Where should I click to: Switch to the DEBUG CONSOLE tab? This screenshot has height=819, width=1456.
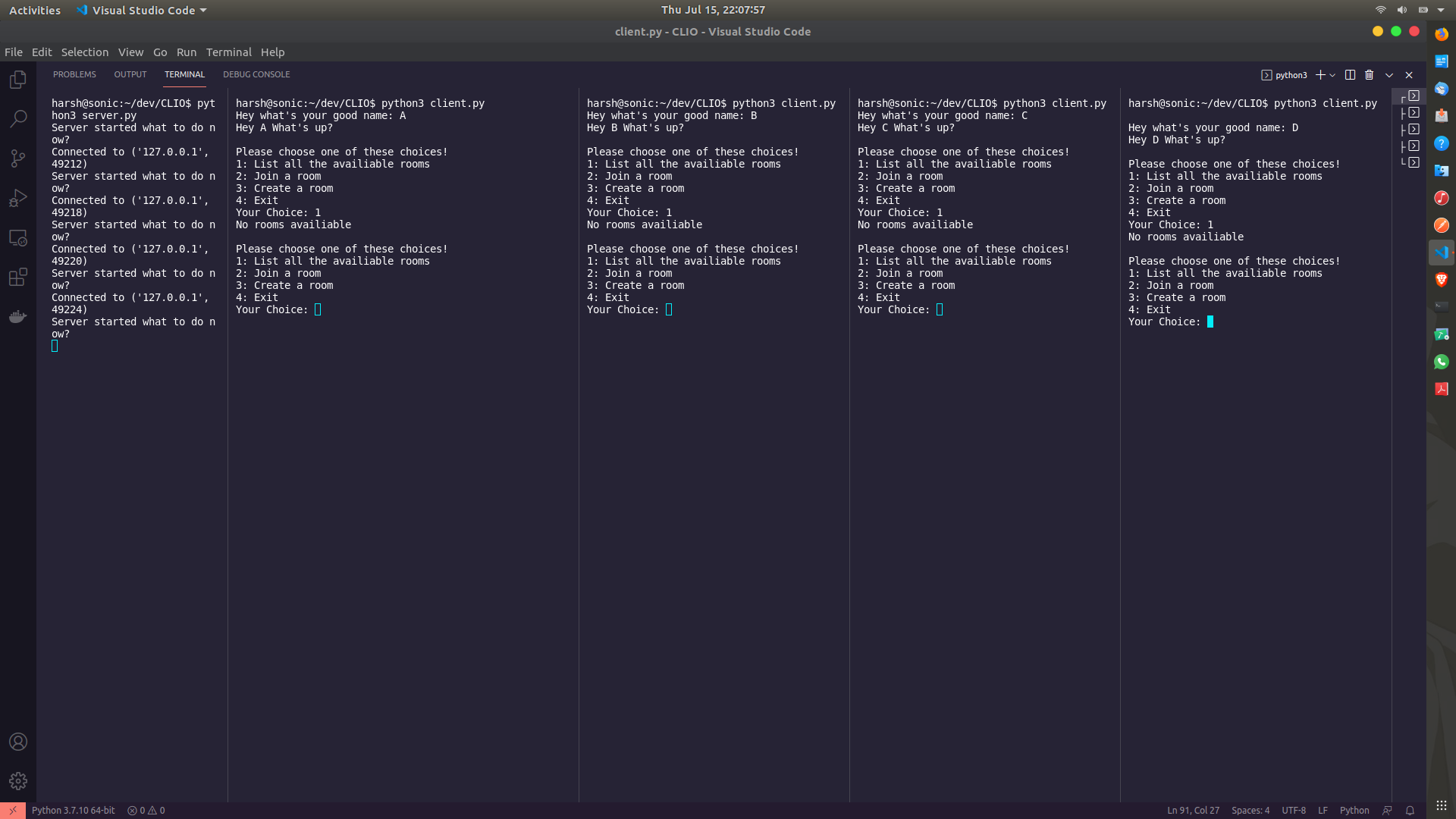[x=256, y=74]
